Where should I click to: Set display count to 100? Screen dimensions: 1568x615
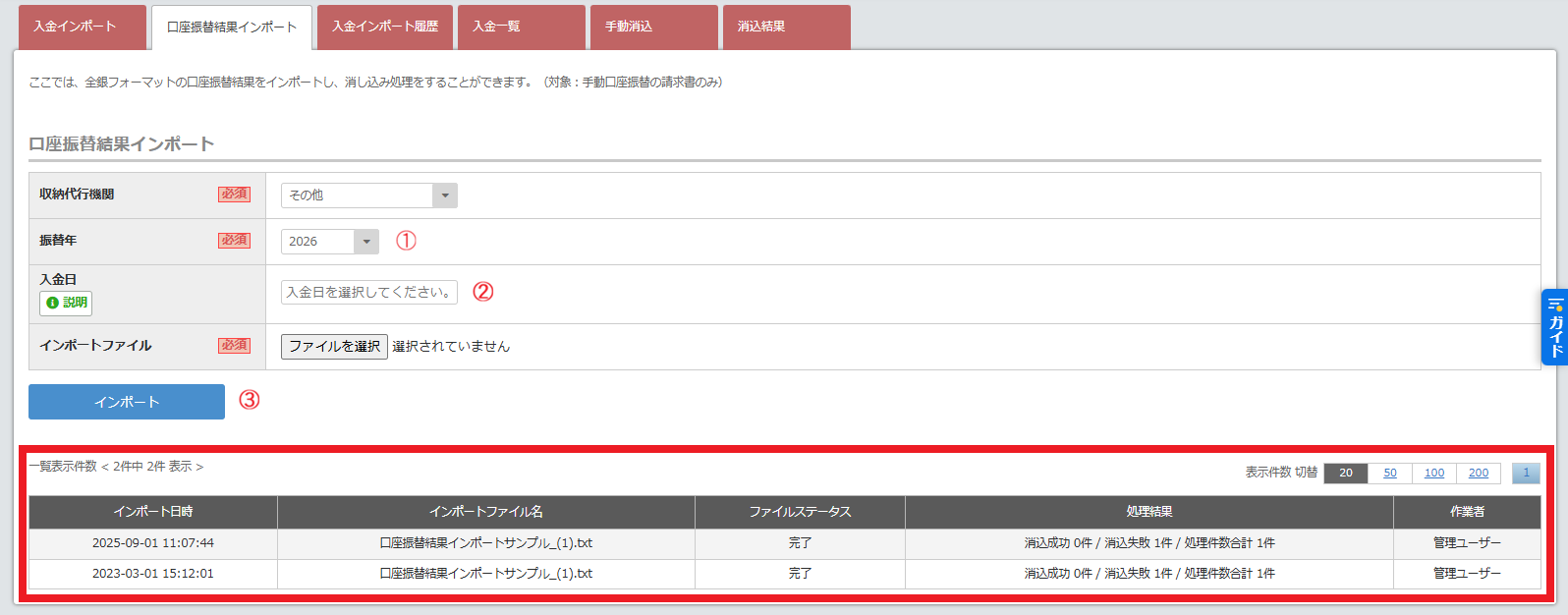[x=1433, y=474]
